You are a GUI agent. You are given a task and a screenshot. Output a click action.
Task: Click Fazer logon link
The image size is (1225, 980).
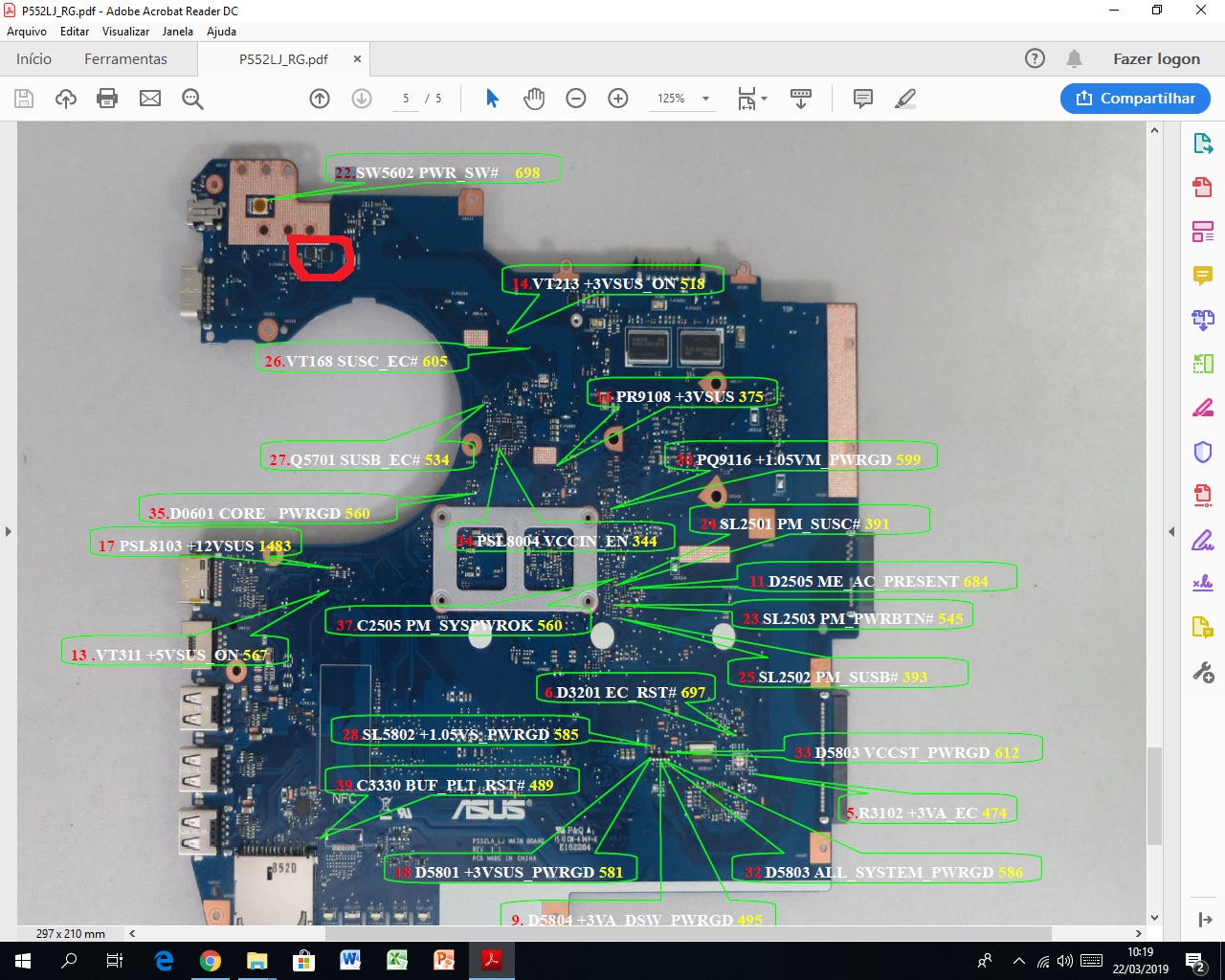tap(1156, 59)
